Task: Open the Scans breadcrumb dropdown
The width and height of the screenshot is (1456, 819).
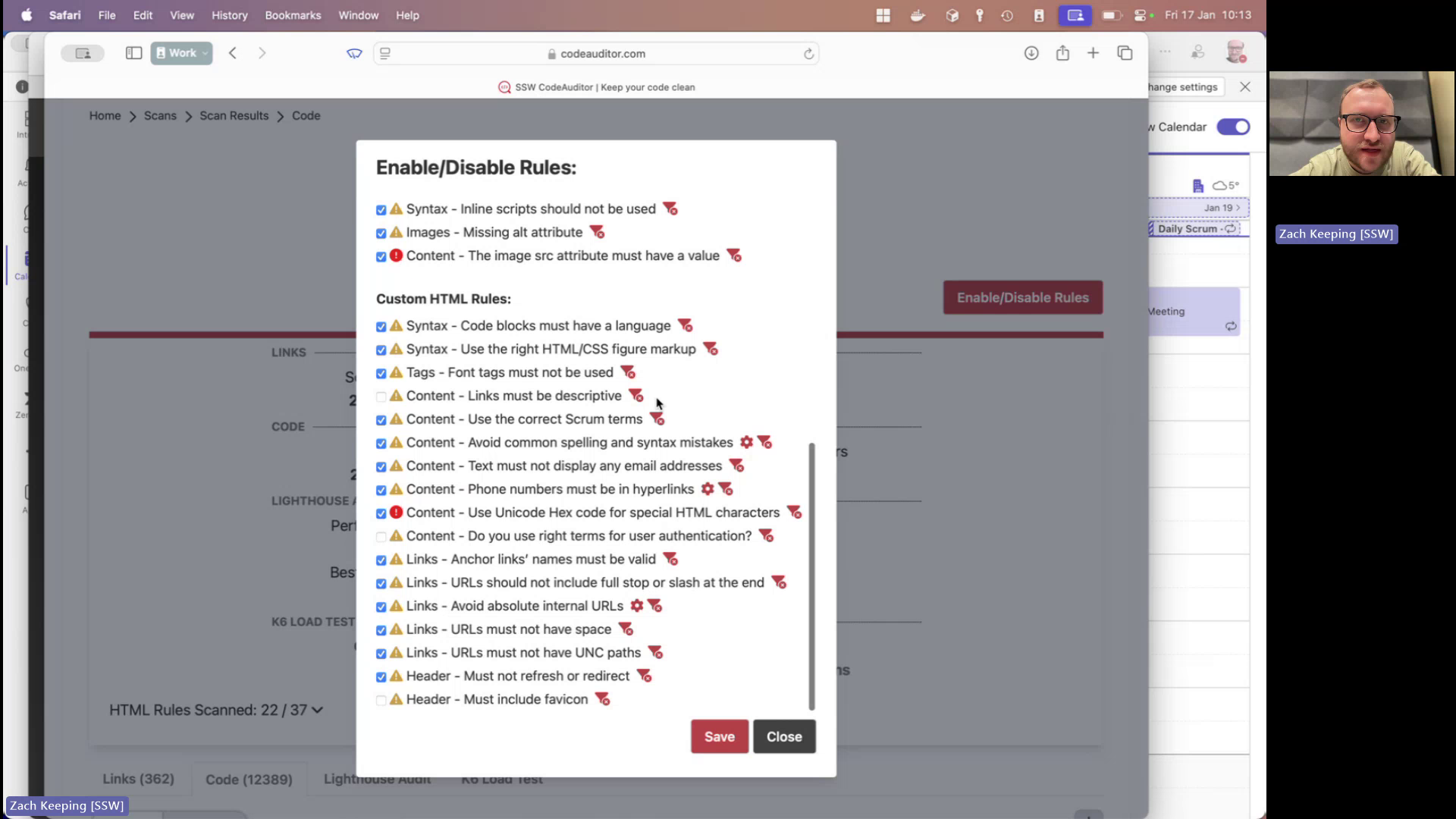Action: (x=161, y=115)
